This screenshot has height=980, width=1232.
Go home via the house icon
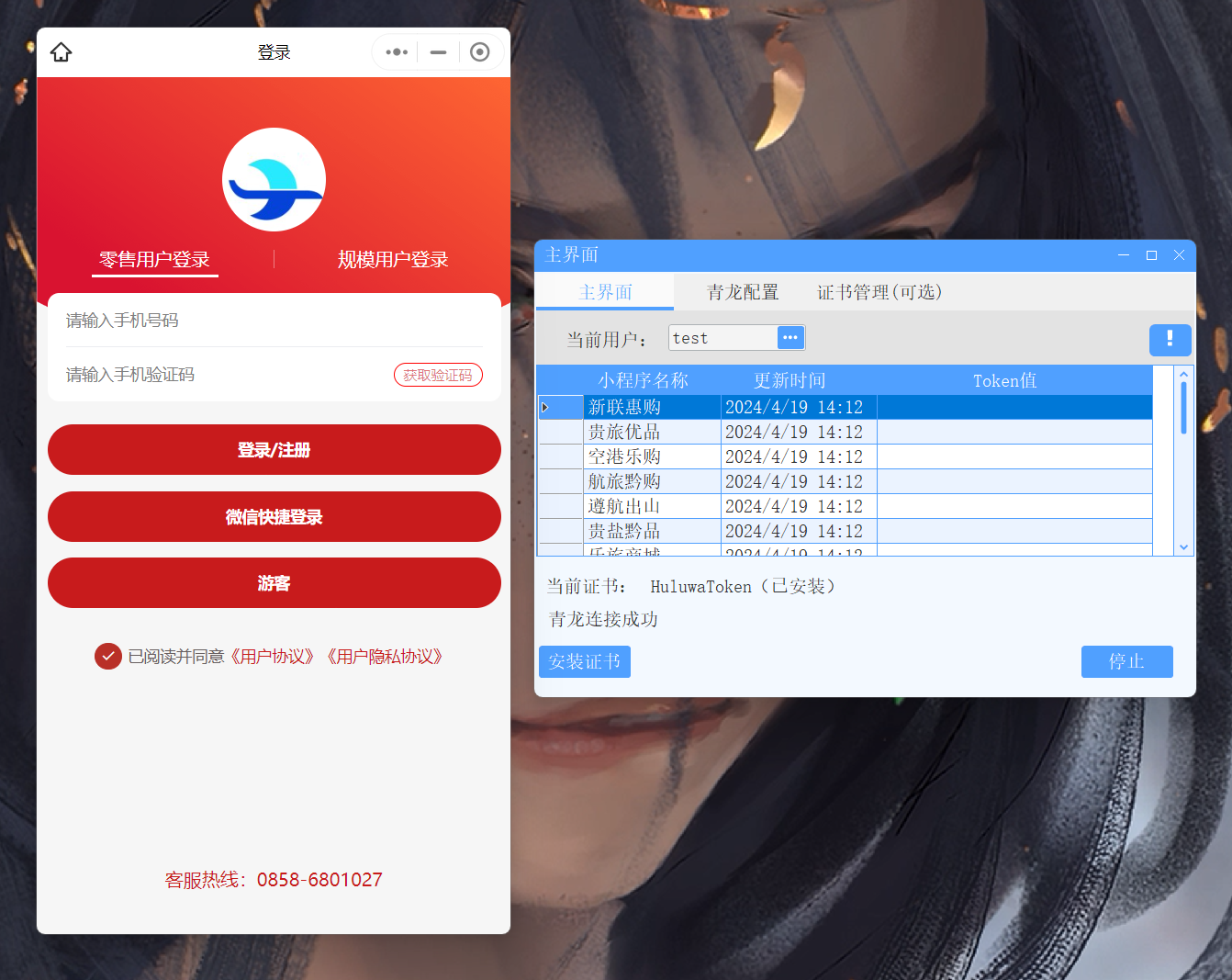pyautogui.click(x=61, y=52)
